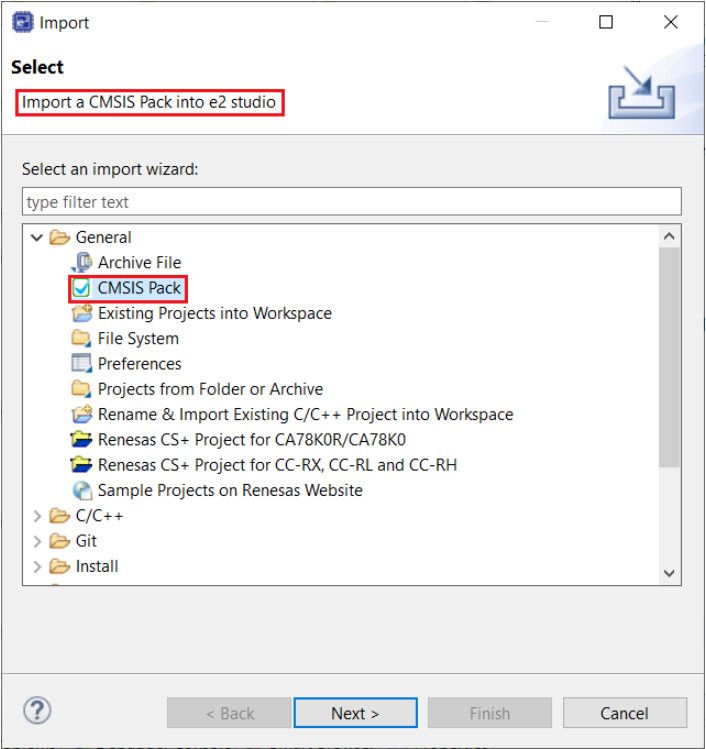Click the wizard list scroll up arrow

pyautogui.click(x=669, y=236)
